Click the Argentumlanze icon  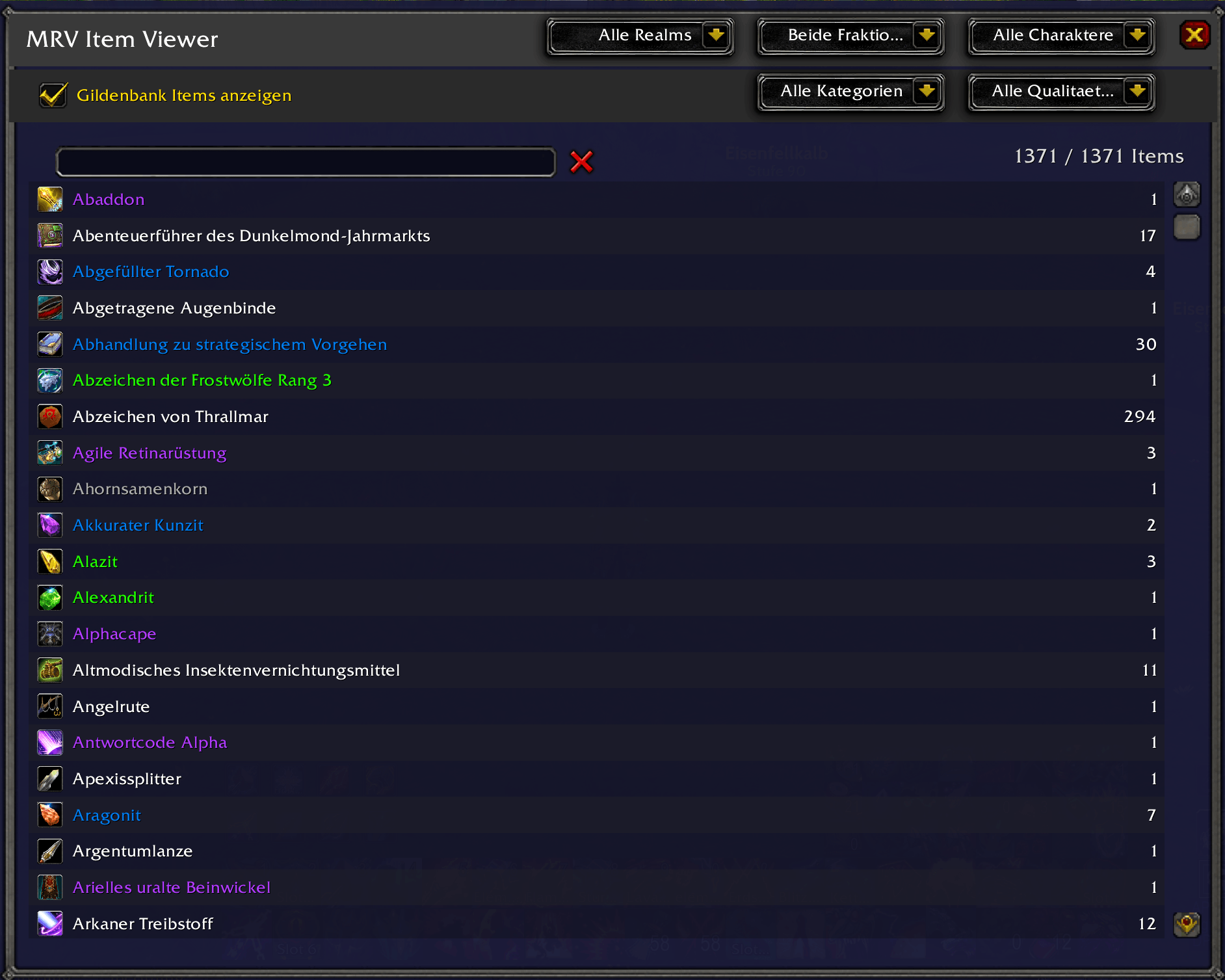(x=50, y=851)
